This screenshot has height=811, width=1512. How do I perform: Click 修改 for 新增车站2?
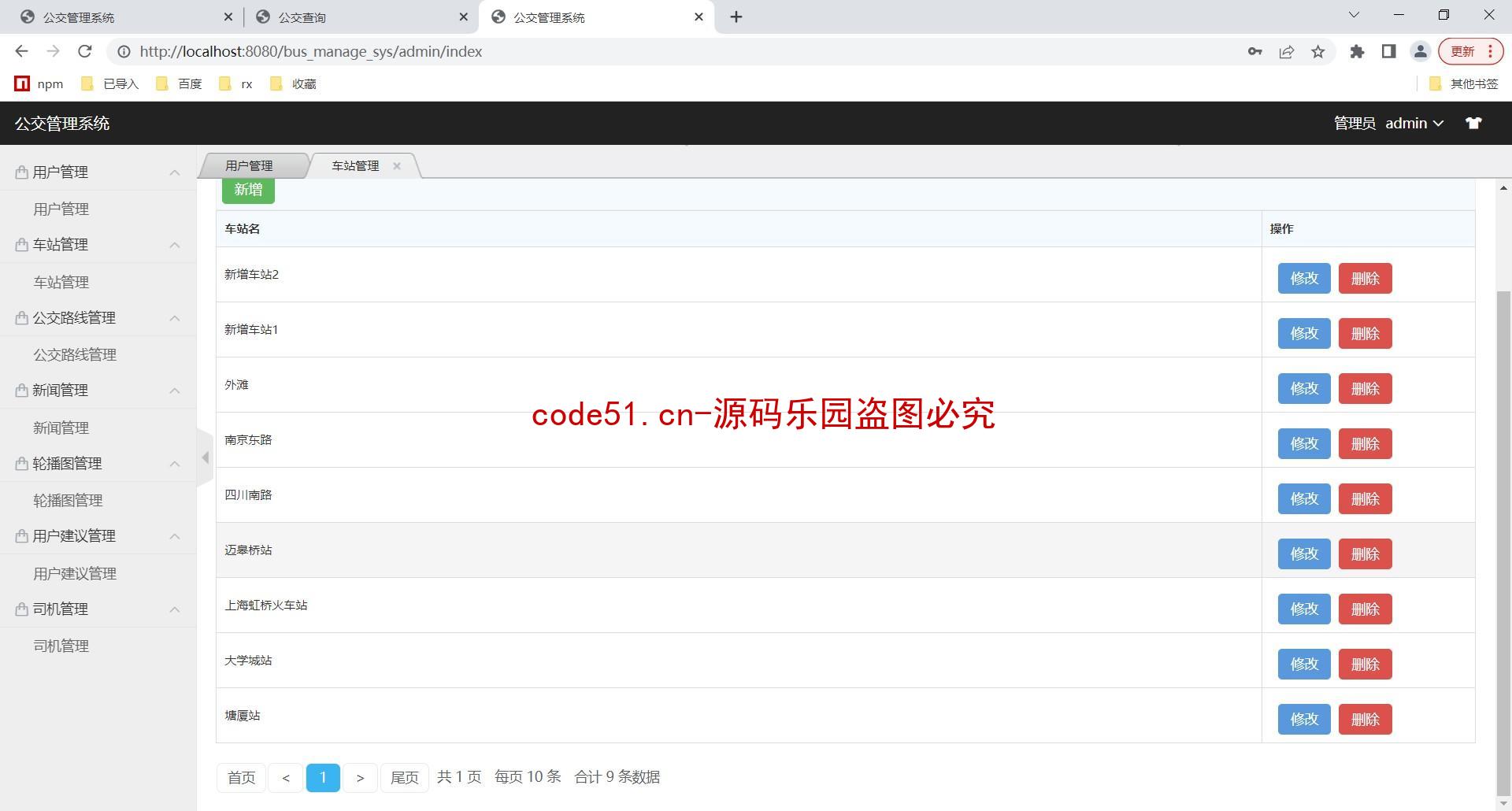[x=1304, y=278]
